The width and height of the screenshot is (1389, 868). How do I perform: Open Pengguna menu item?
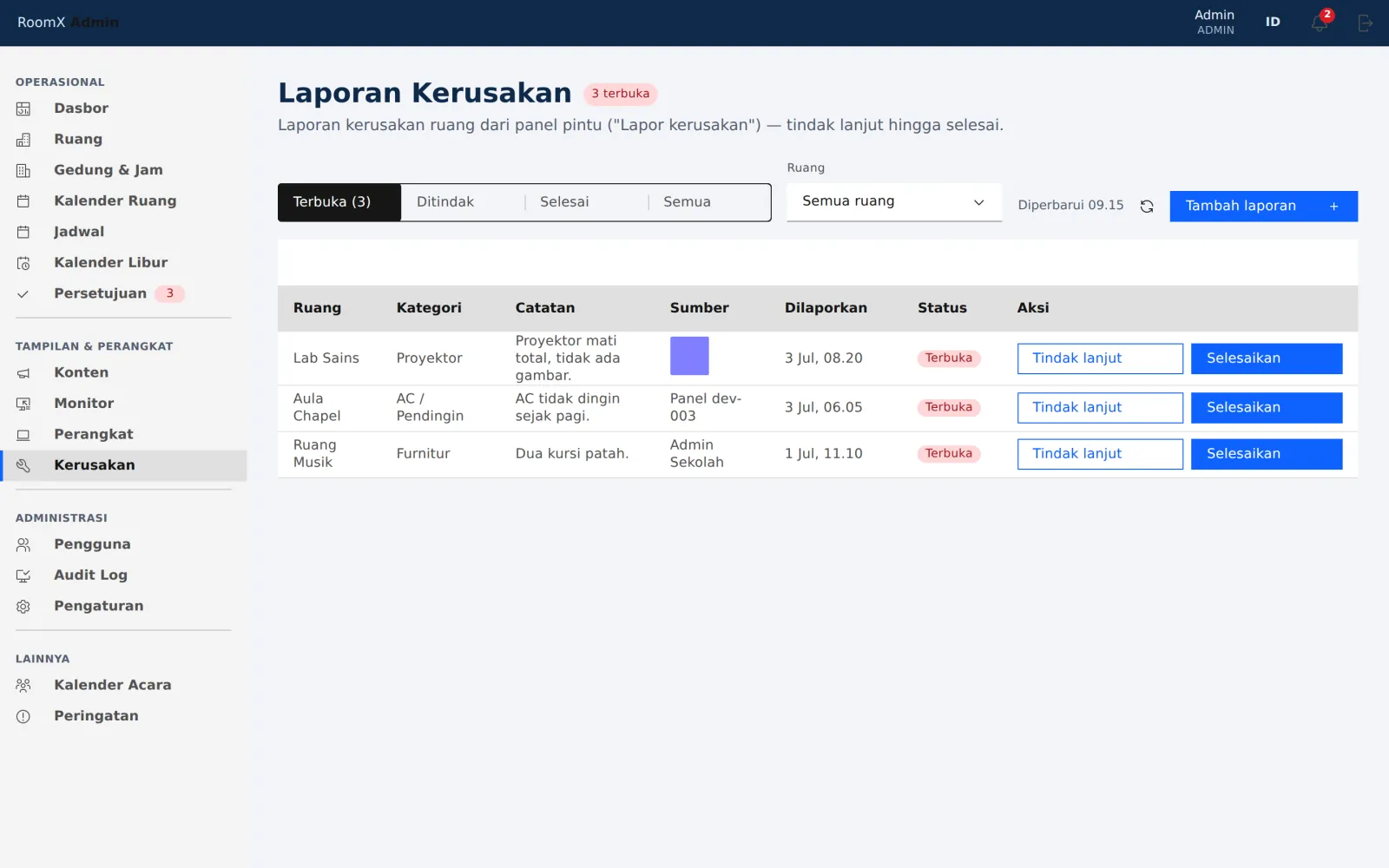pos(123,545)
